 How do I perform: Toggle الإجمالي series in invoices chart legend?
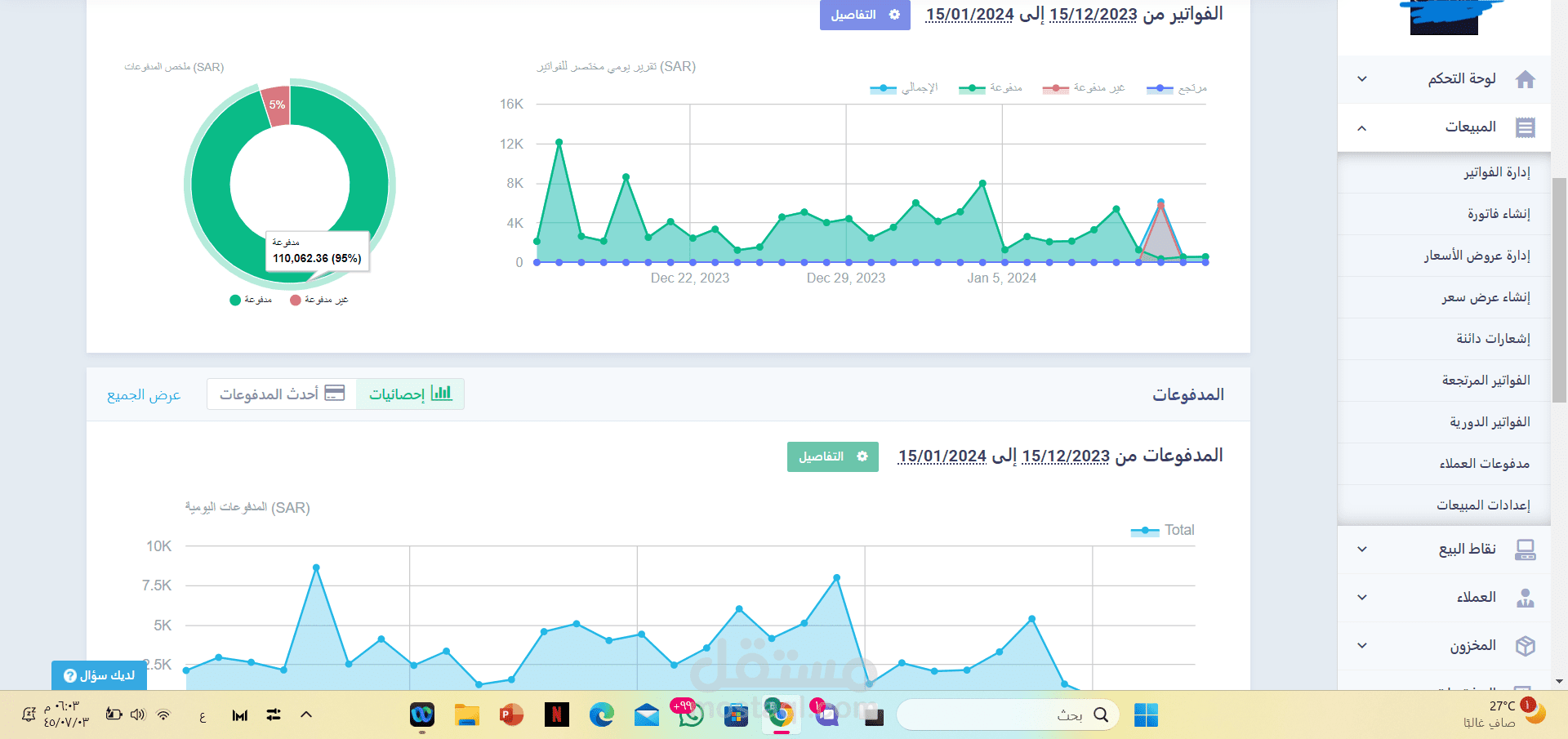point(904,88)
